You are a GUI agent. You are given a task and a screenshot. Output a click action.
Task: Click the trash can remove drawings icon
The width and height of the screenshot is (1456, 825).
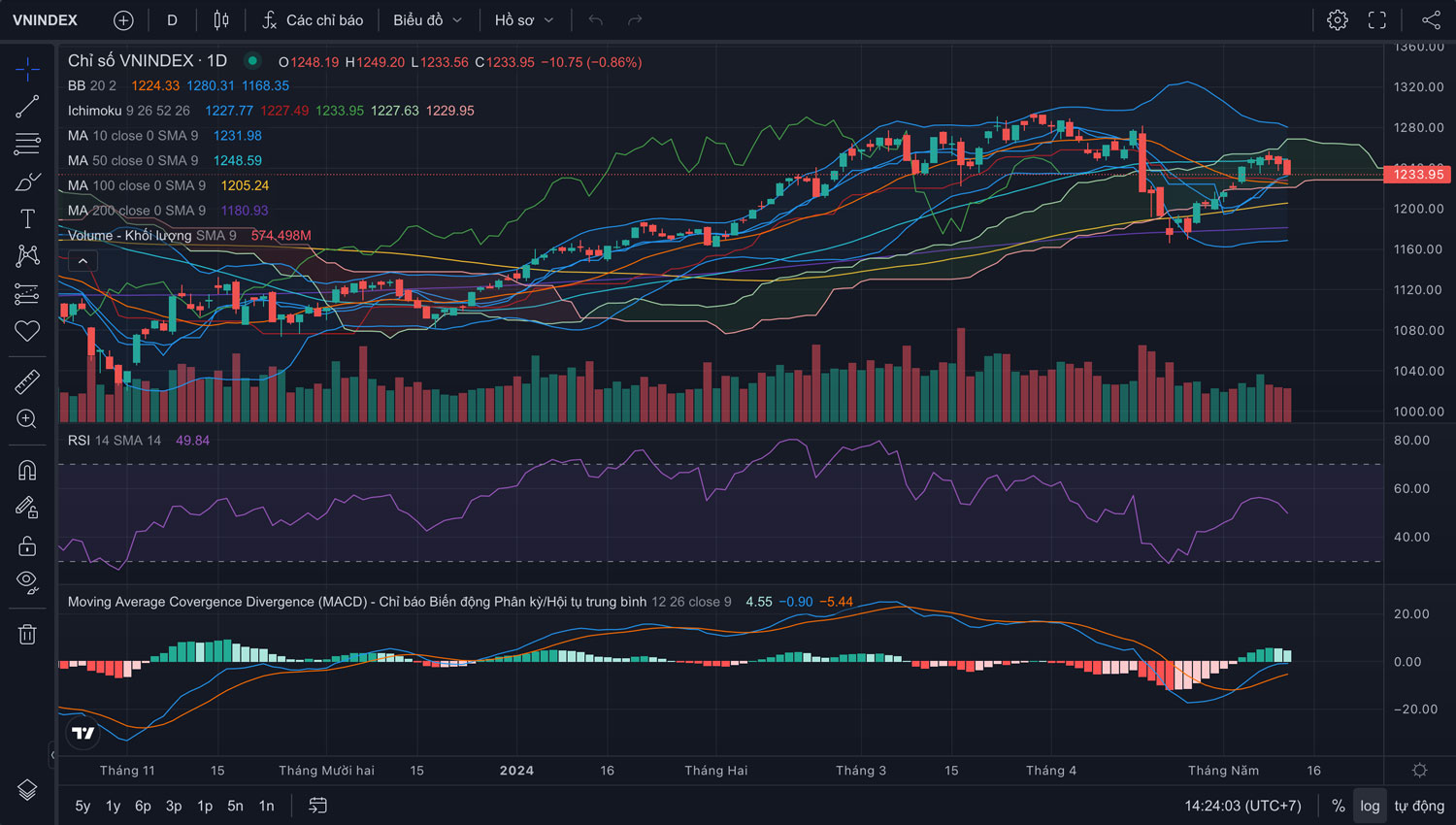(27, 635)
